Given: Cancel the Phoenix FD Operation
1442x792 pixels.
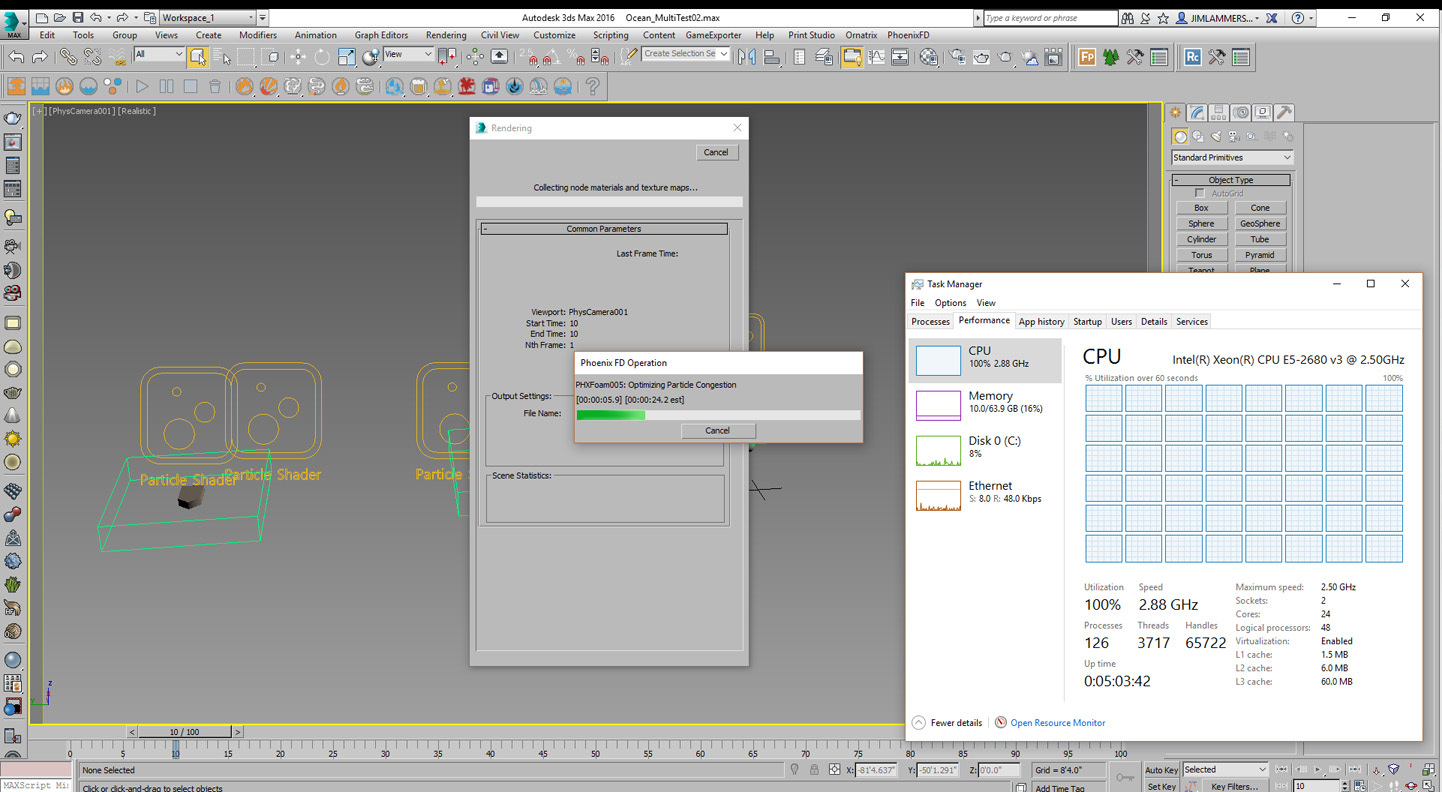Looking at the screenshot, I should coord(717,431).
